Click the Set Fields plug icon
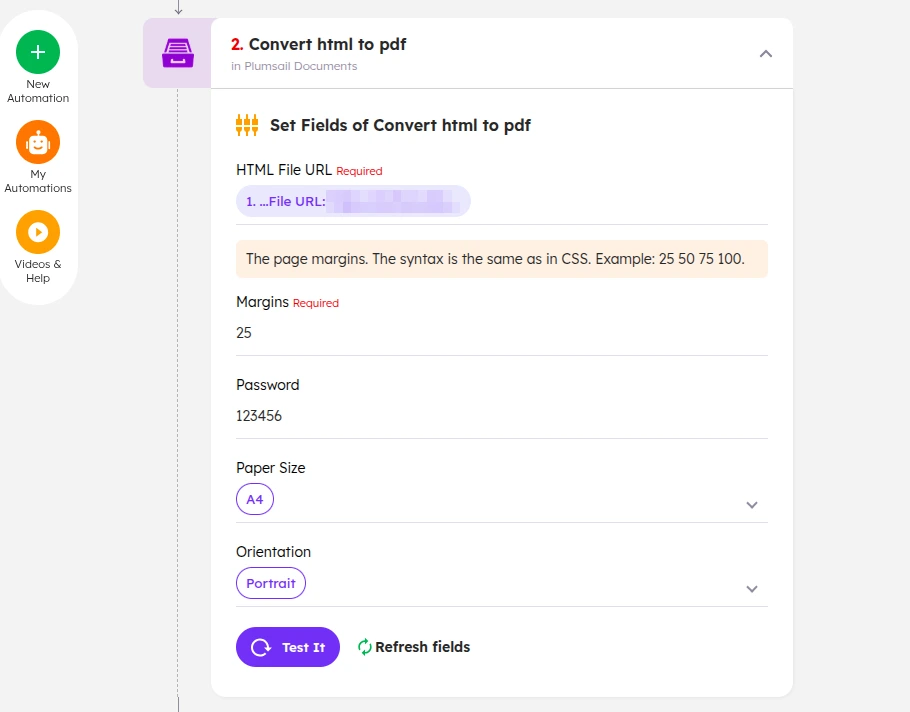Screen dimensions: 910x712 (247, 125)
